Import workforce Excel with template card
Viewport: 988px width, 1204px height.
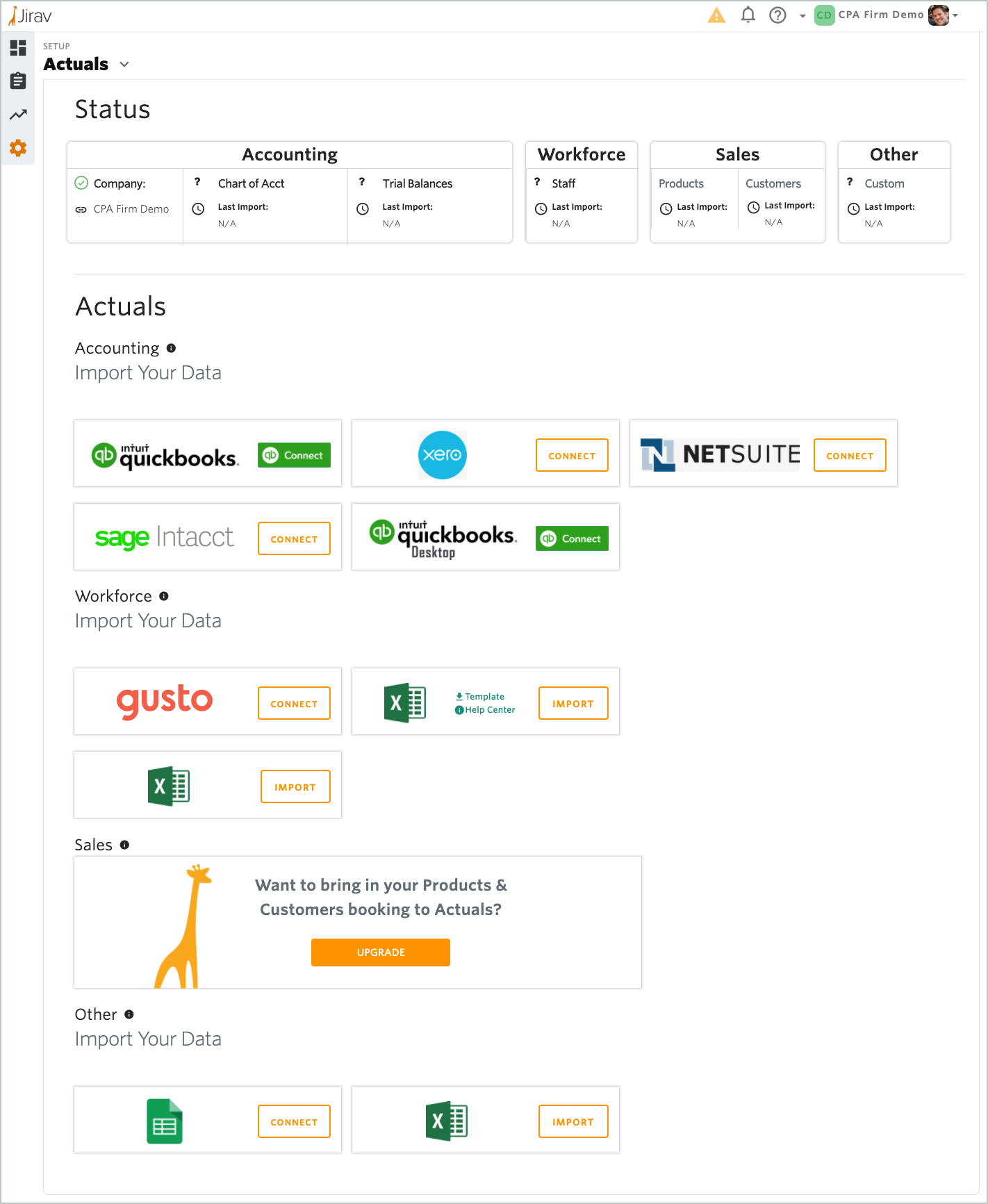pyautogui.click(x=573, y=703)
